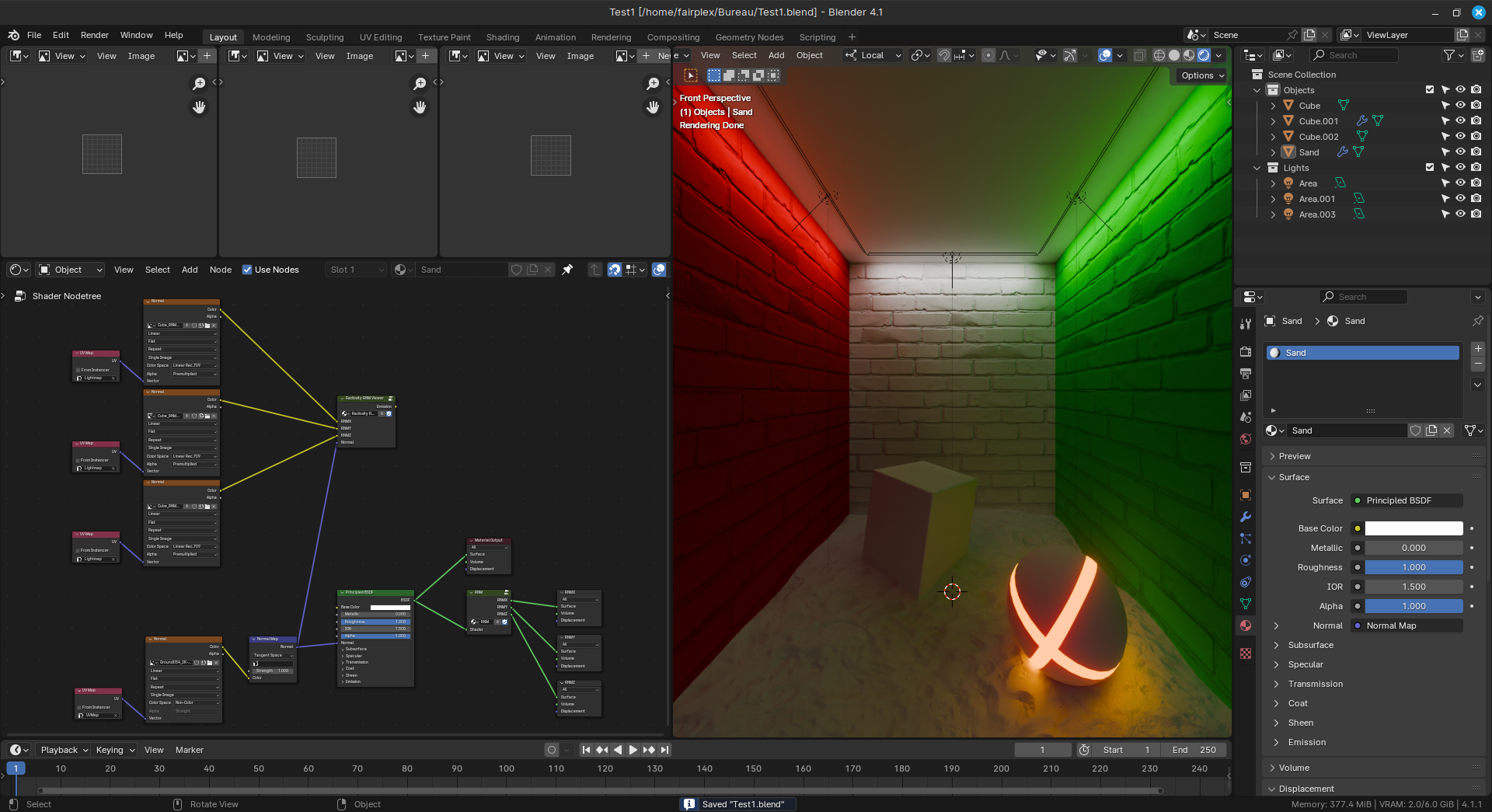The image size is (1492, 812).
Task: Open the Object Data properties tab
Action: click(x=1246, y=604)
